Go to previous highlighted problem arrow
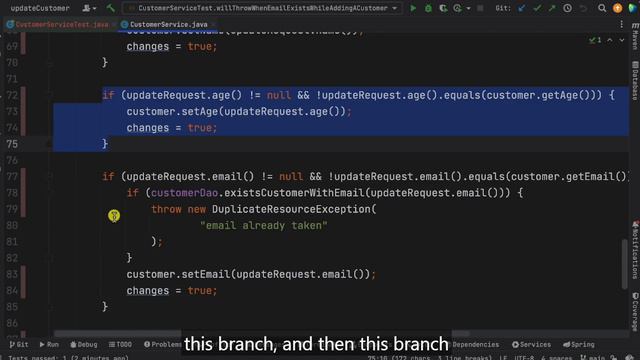The image size is (640, 360). coord(609,40)
